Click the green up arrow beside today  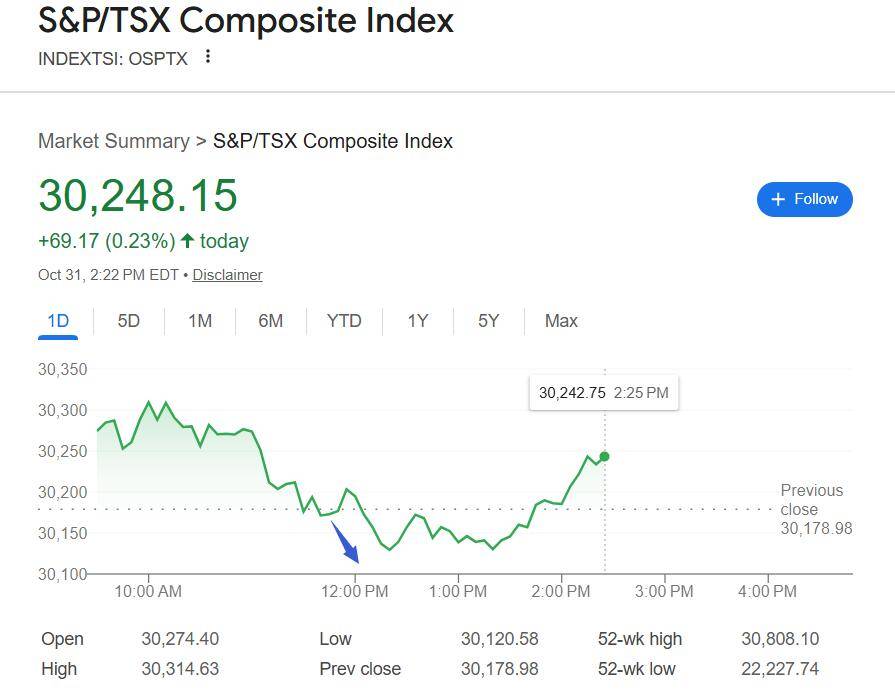click(x=187, y=241)
